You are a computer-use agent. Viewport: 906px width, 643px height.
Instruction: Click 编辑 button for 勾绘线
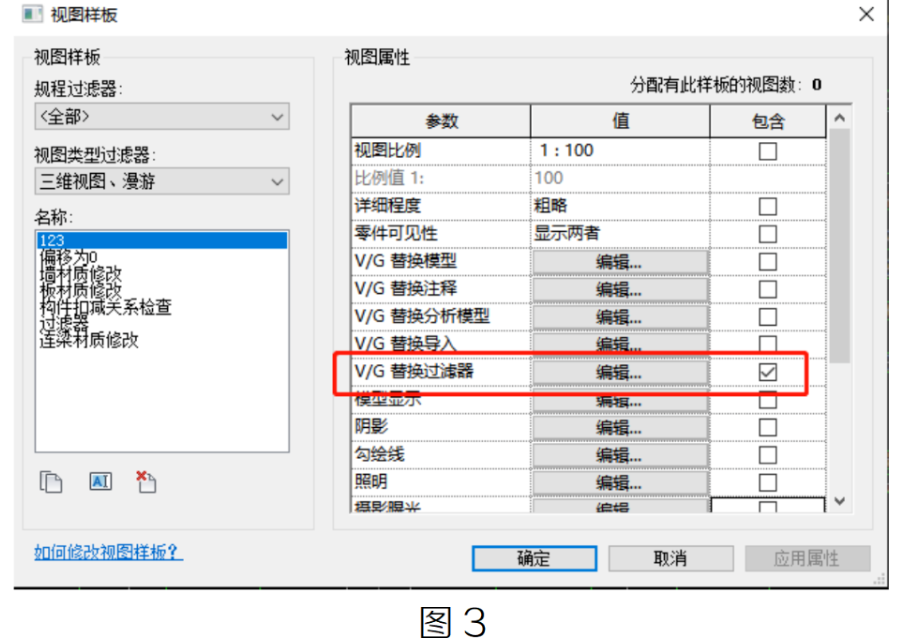pos(620,455)
